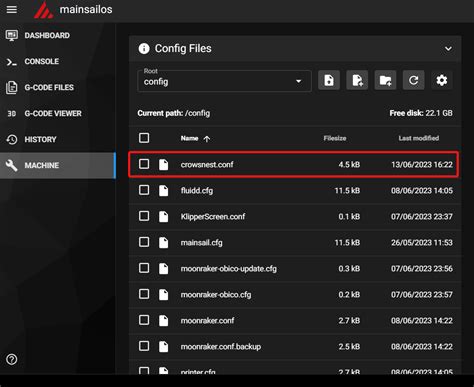Open the hamburger navigation menu
The height and width of the screenshot is (387, 474).
[x=12, y=9]
